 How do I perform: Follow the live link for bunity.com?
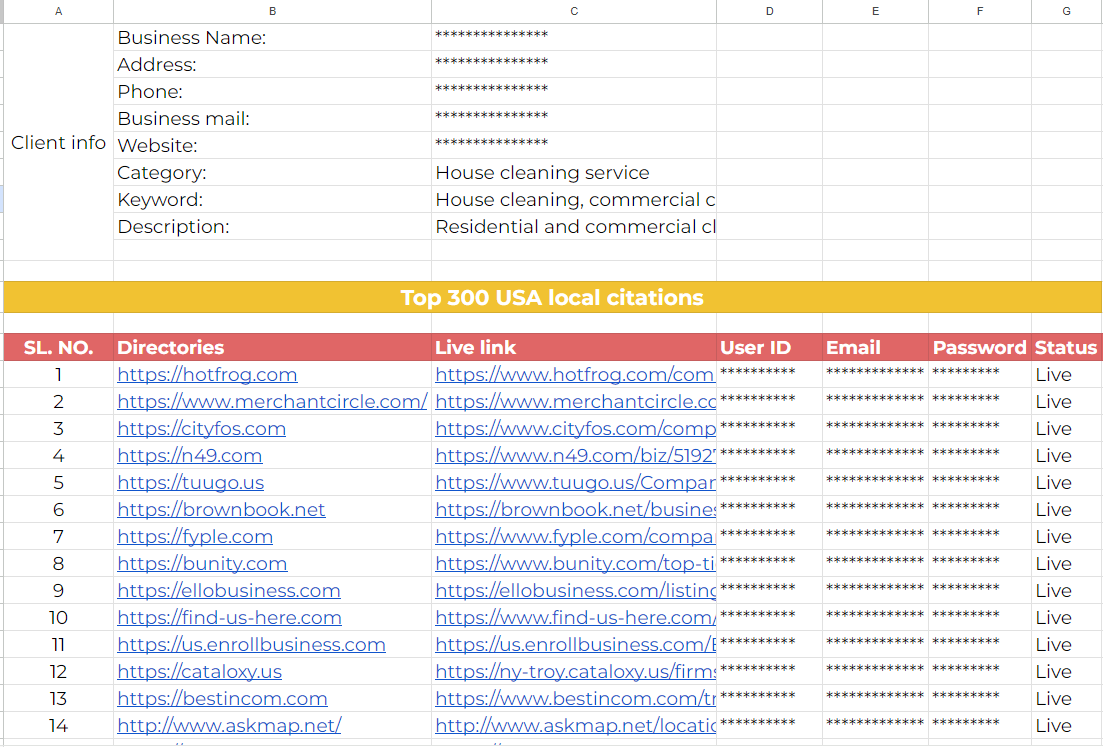[575, 563]
